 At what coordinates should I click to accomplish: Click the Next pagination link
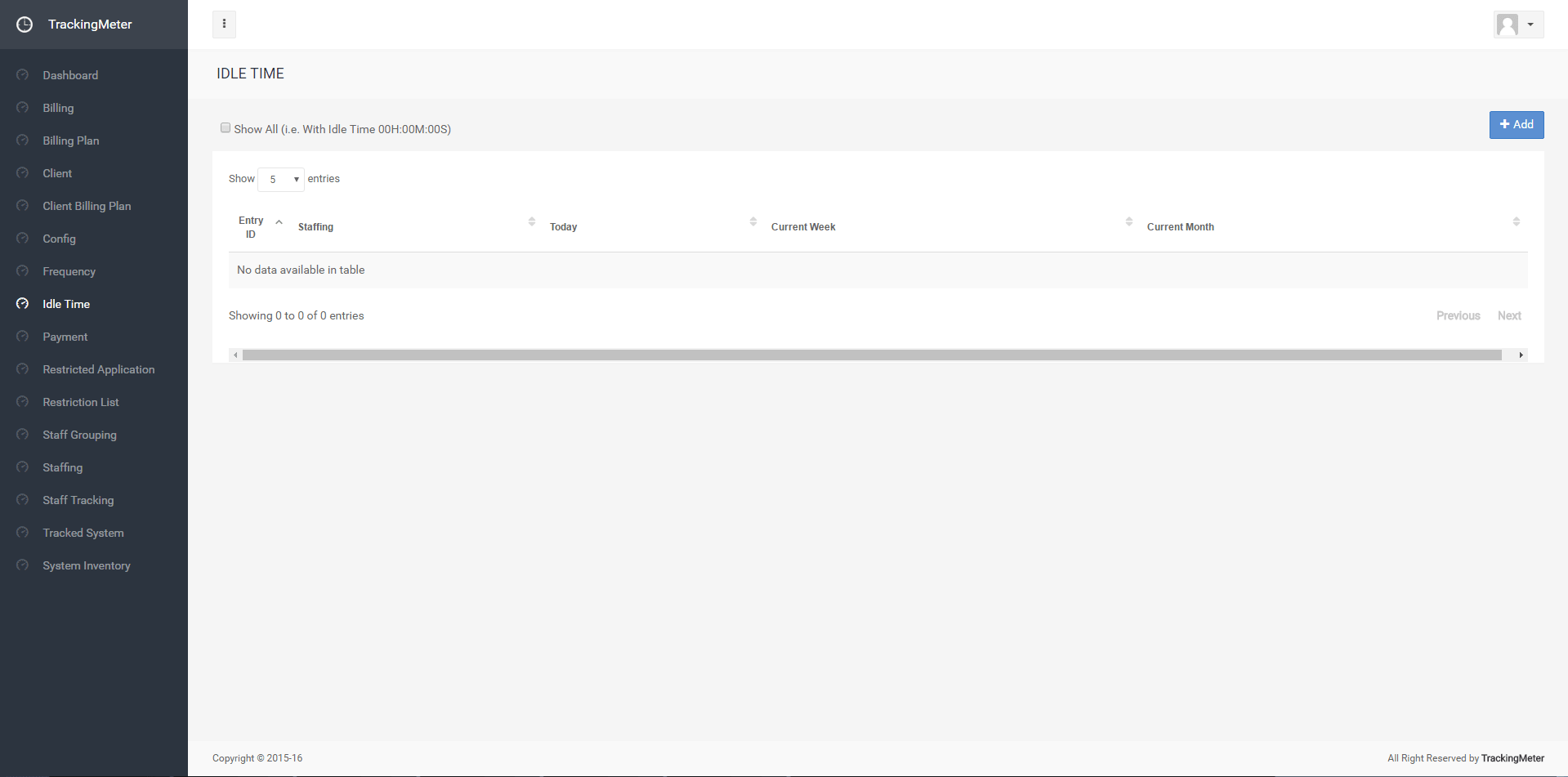point(1508,315)
